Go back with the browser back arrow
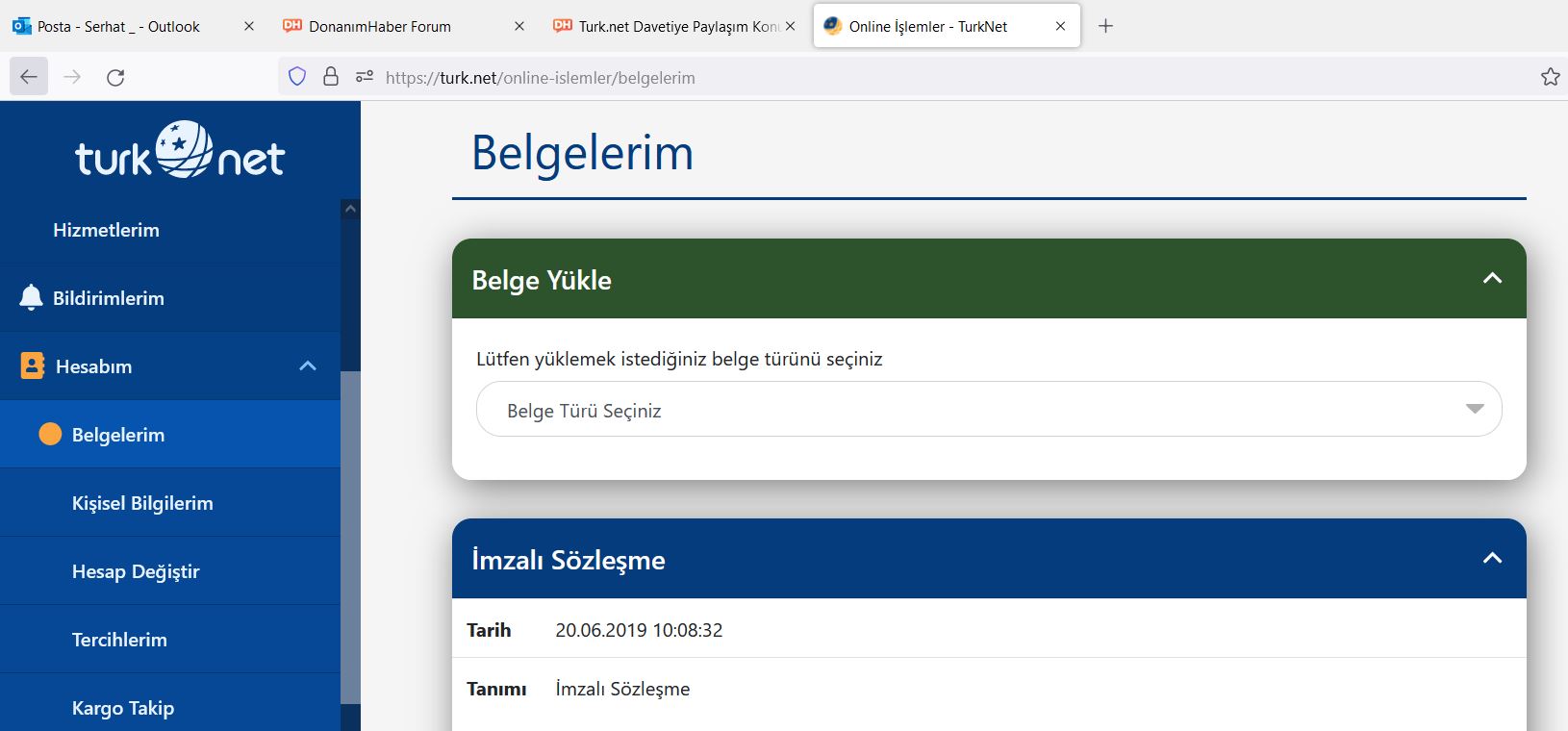This screenshot has width=1568, height=731. click(29, 77)
